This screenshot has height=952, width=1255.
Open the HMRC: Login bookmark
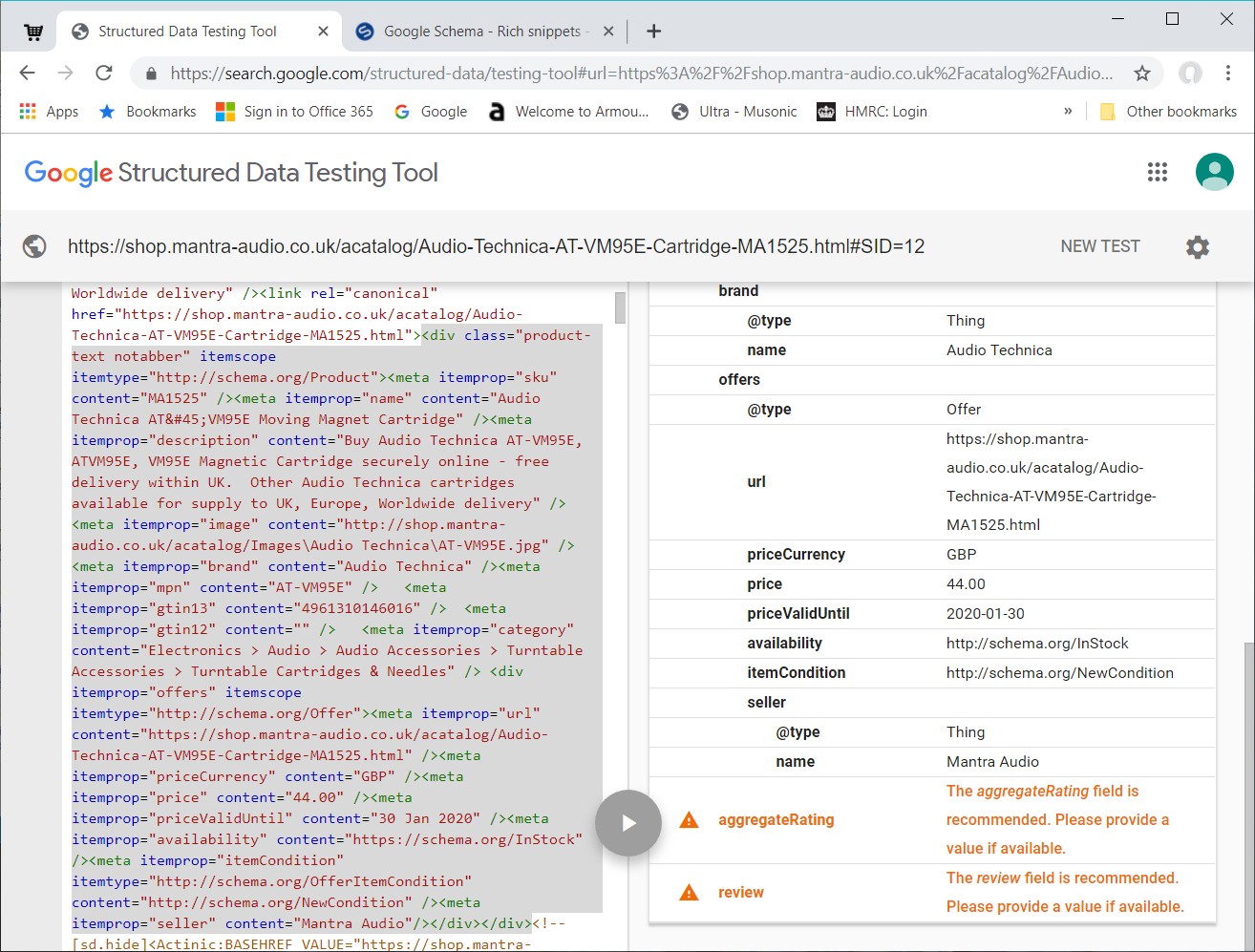point(872,112)
